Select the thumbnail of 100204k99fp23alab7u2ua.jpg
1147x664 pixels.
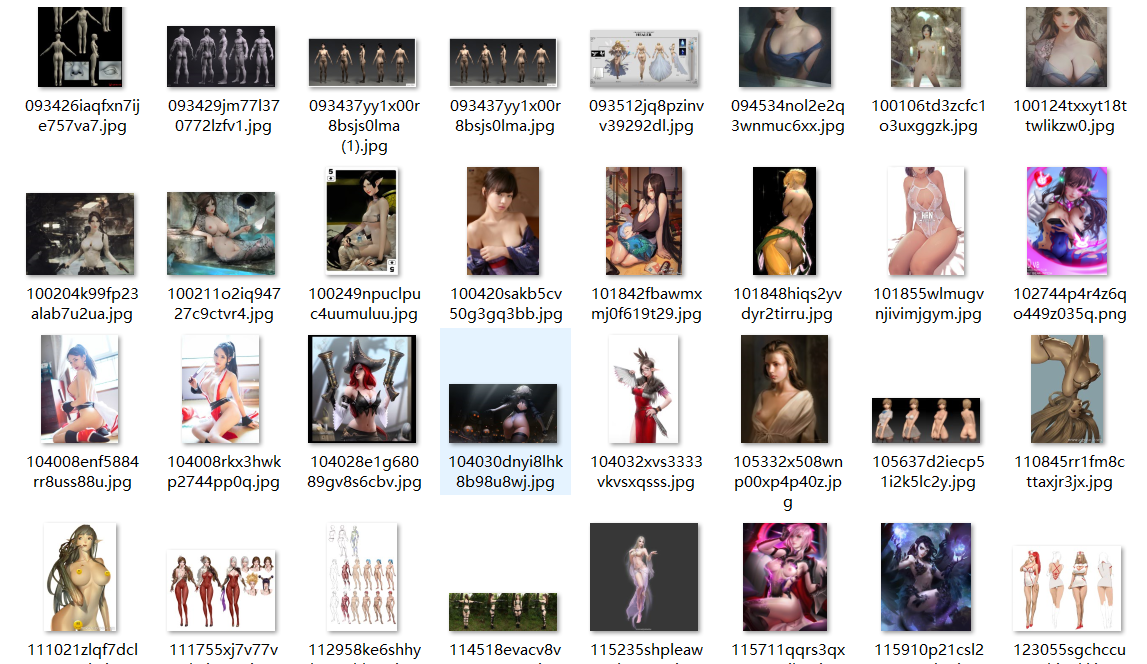click(80, 234)
